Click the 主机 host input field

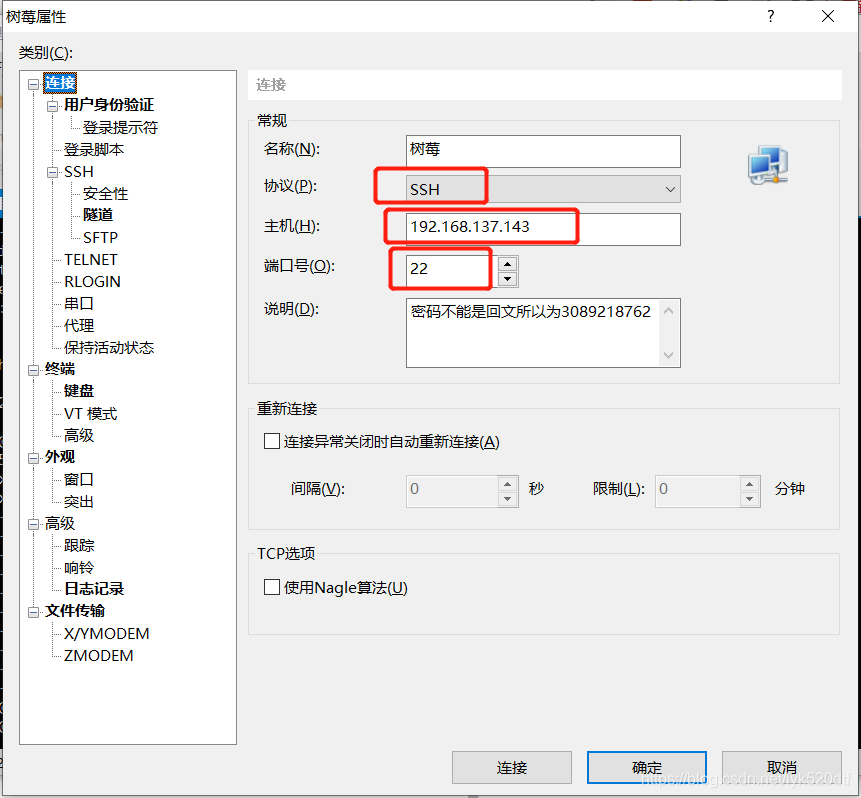click(543, 229)
